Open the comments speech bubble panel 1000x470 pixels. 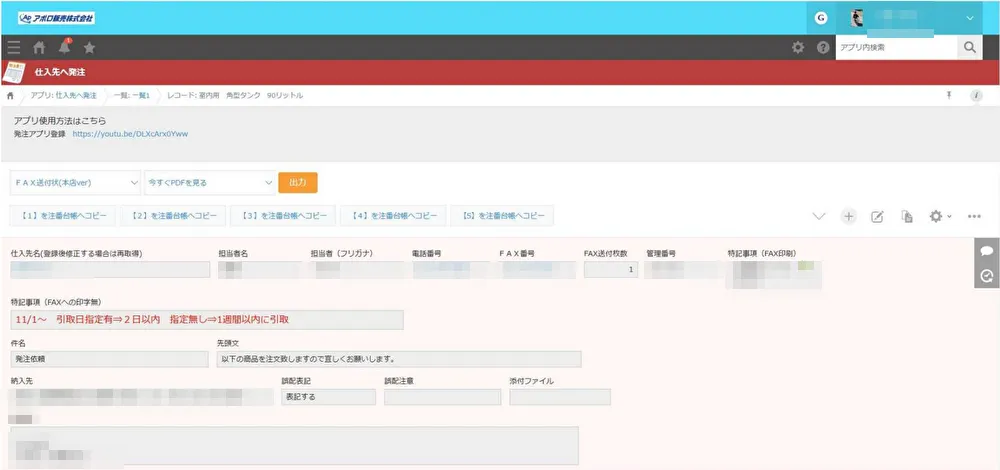pos(986,251)
